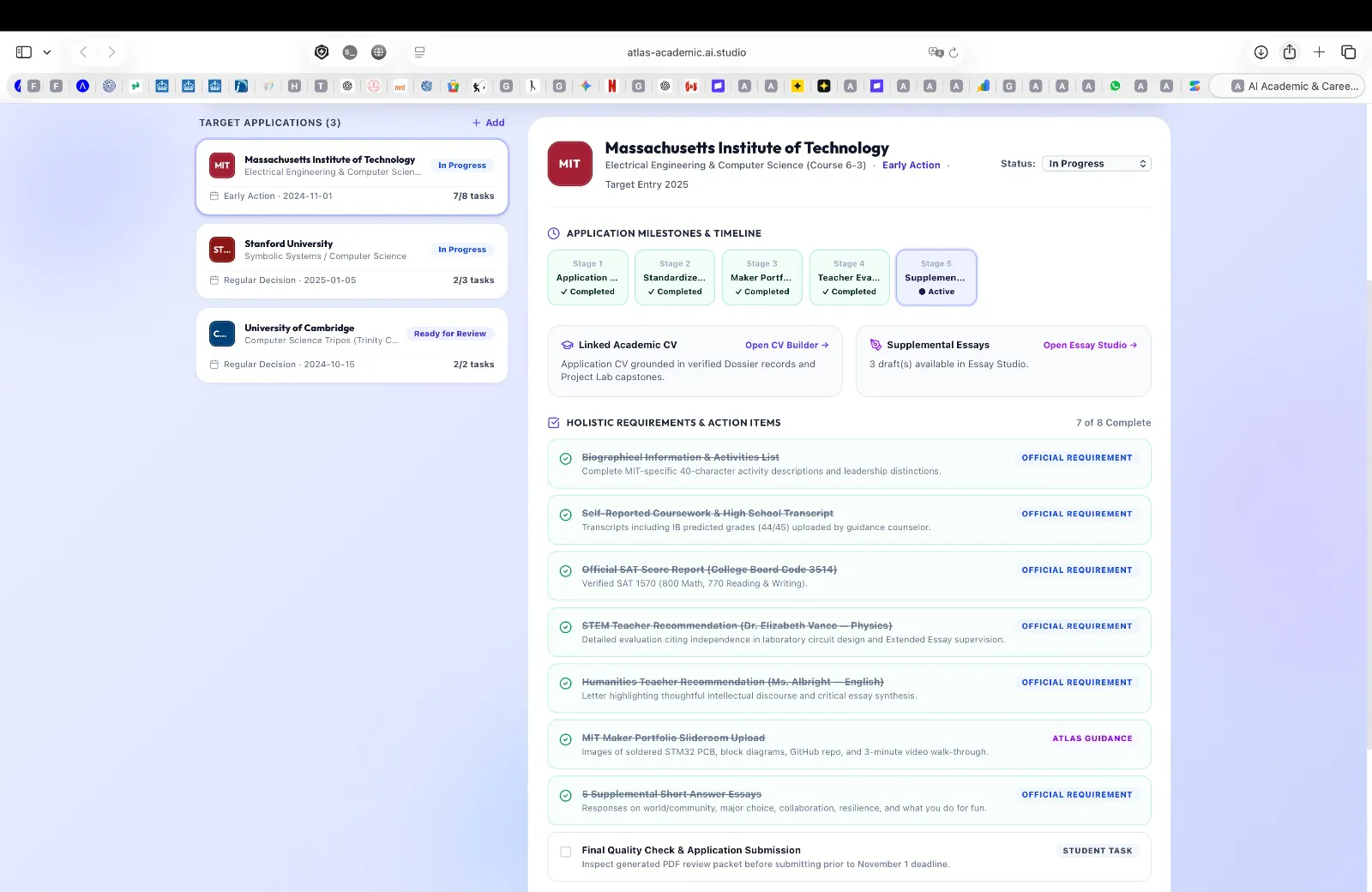
Task: Click the milestones clock icon
Action: pyautogui.click(x=554, y=233)
